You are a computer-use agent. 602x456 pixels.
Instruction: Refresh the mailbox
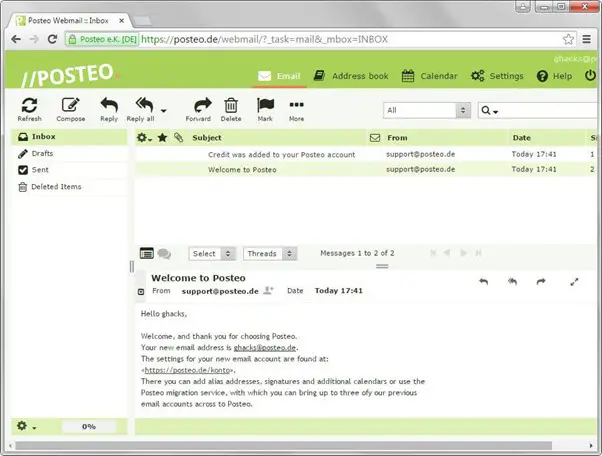point(29,110)
